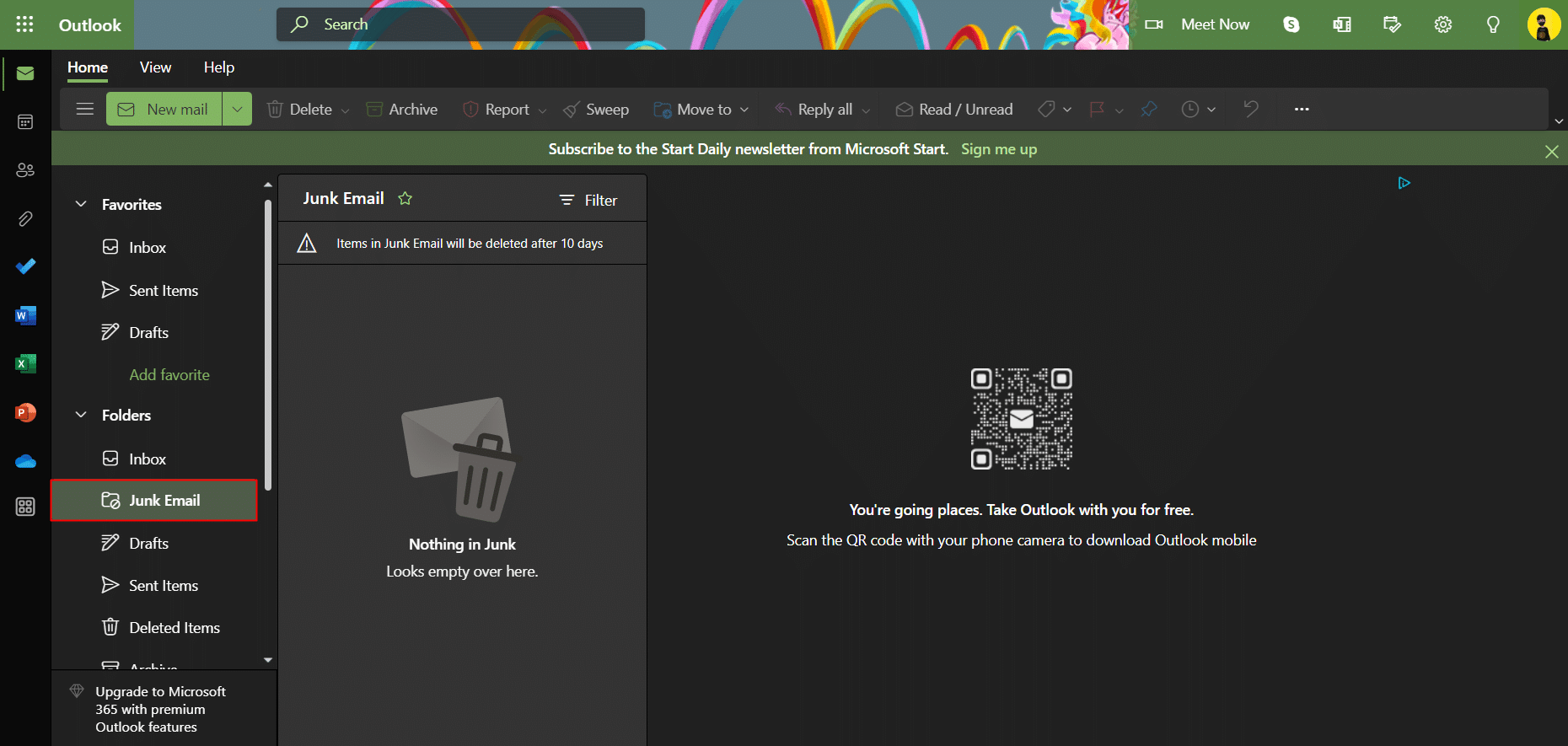
Task: Open more toolbar options ellipsis
Action: (1302, 109)
